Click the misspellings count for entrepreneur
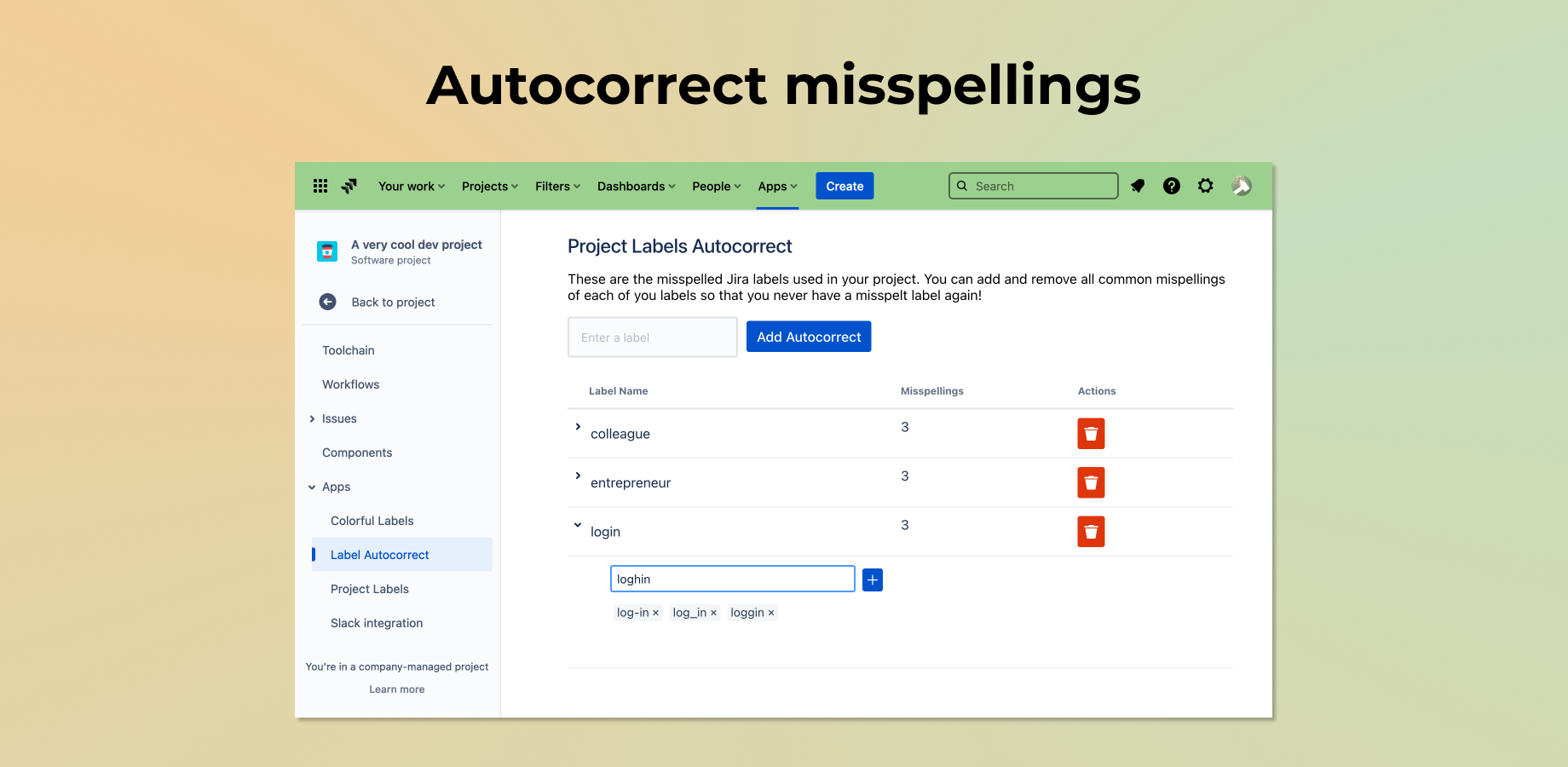The image size is (1568, 767). point(905,476)
